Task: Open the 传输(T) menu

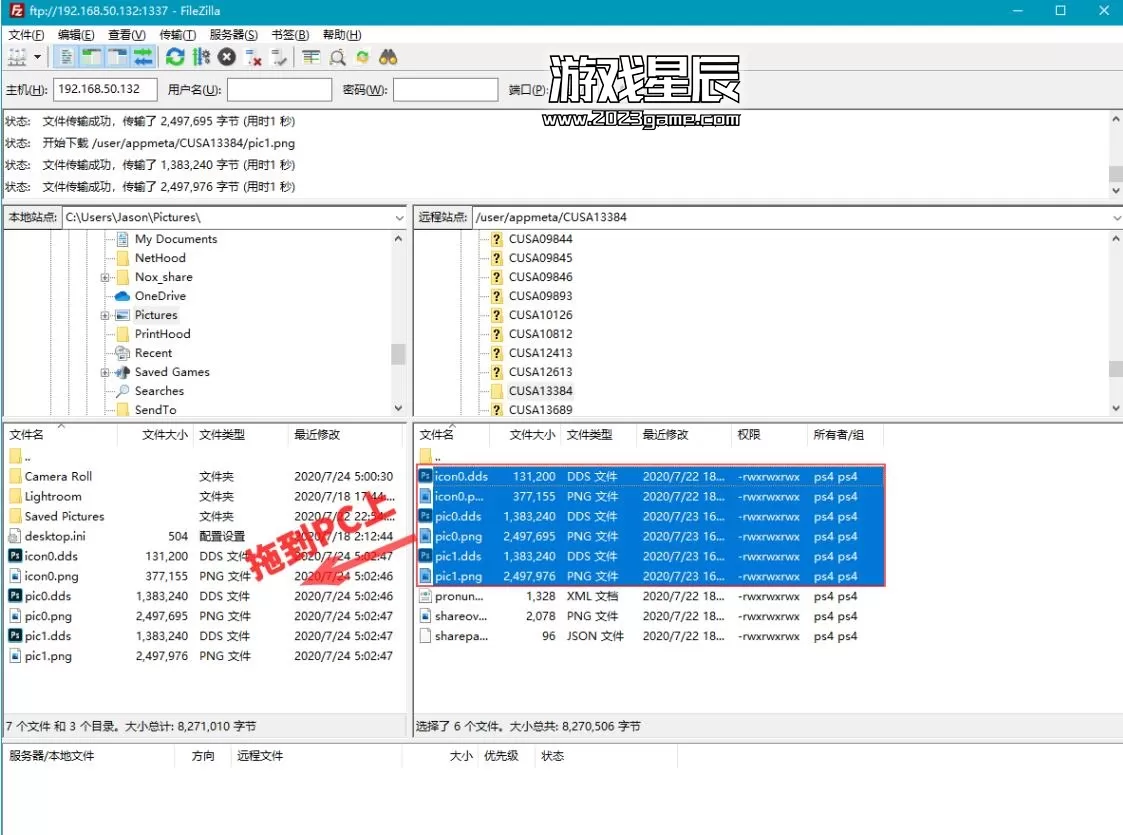Action: click(177, 35)
